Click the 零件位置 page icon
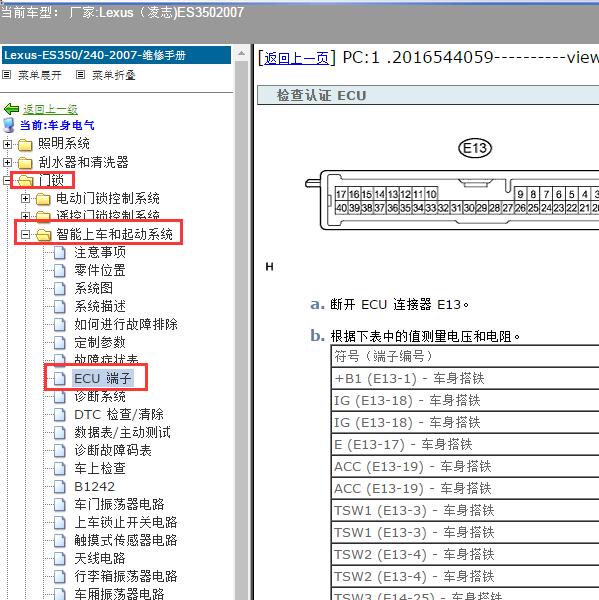Viewport: 599px width, 600px height. tap(59, 271)
